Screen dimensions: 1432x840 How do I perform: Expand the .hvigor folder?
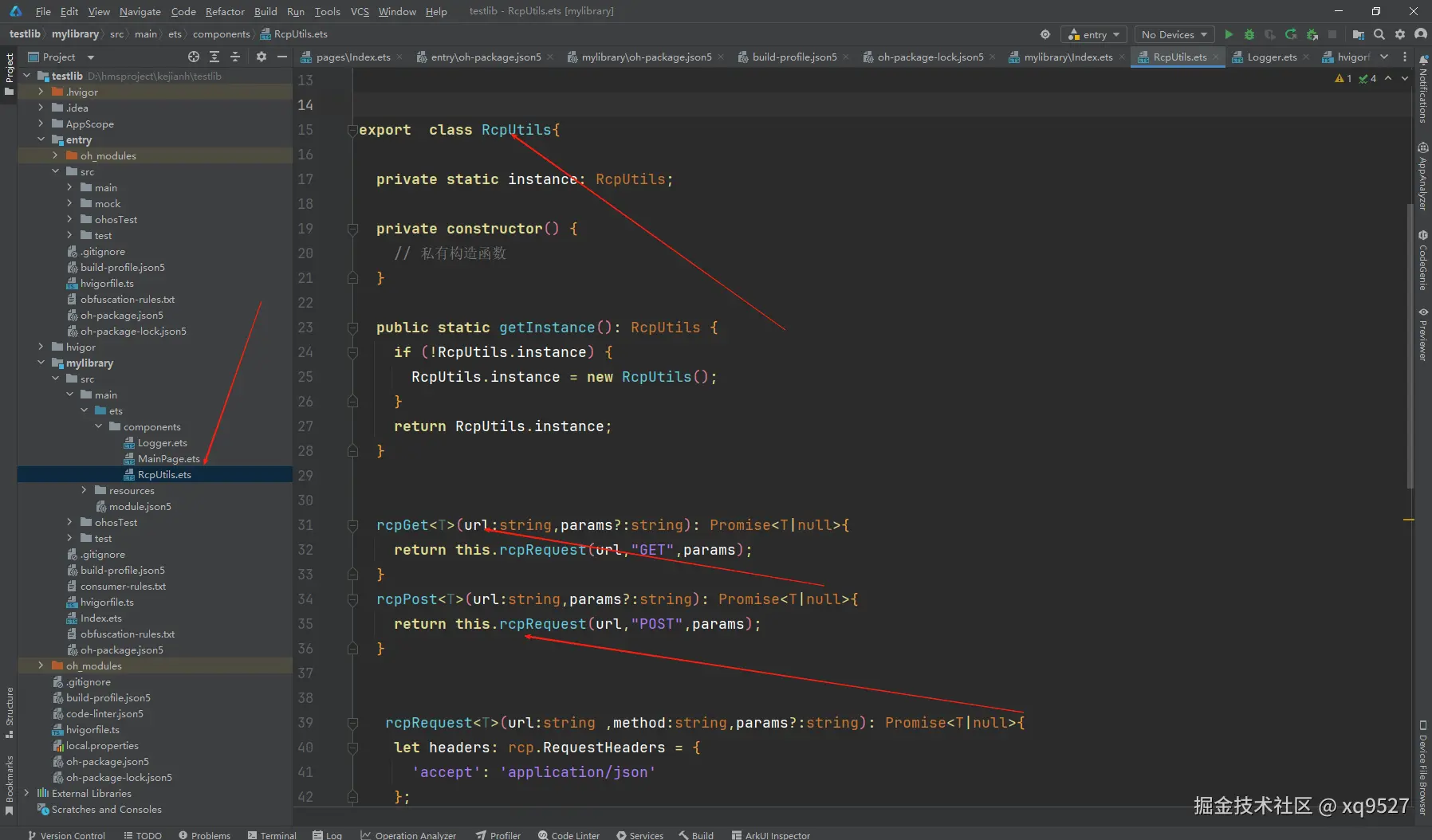41,92
